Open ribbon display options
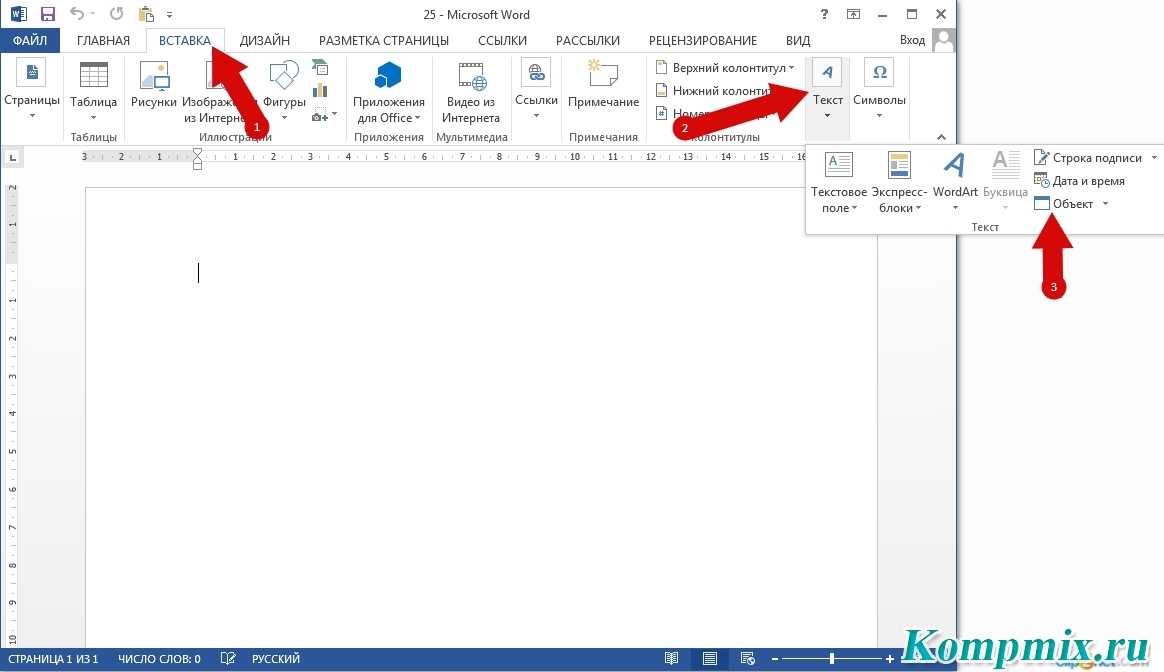The width and height of the screenshot is (1164, 672). pos(854,14)
